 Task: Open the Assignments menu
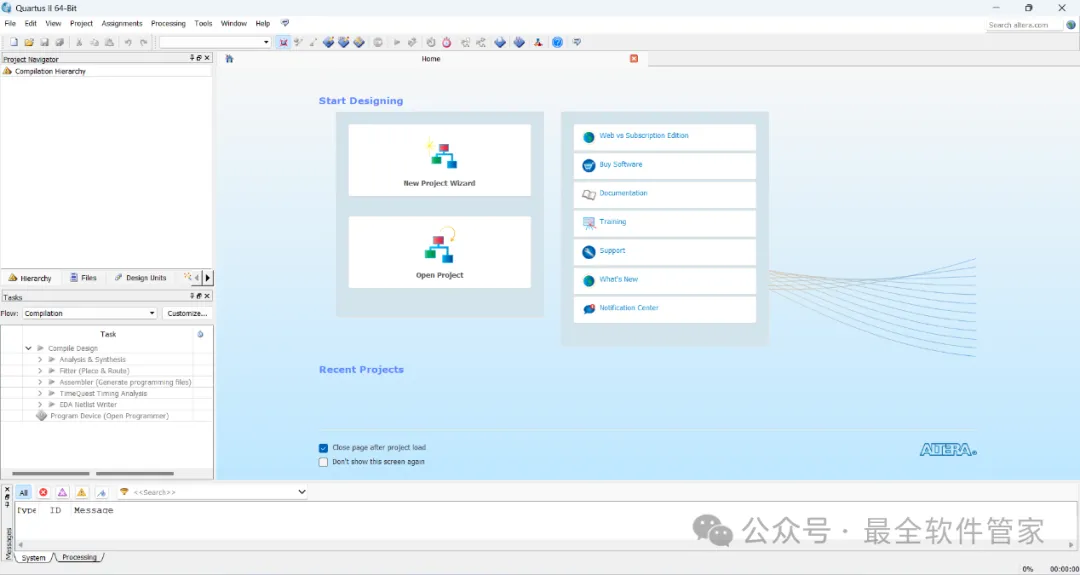121,23
